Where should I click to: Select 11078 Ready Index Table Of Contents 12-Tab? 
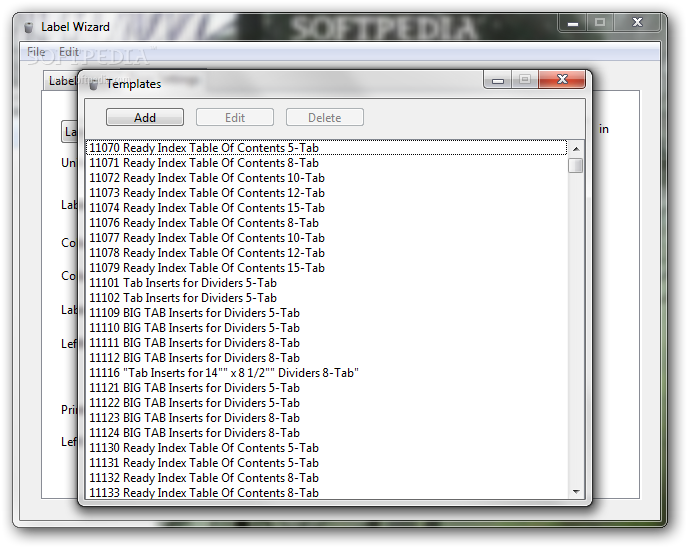pos(326,253)
